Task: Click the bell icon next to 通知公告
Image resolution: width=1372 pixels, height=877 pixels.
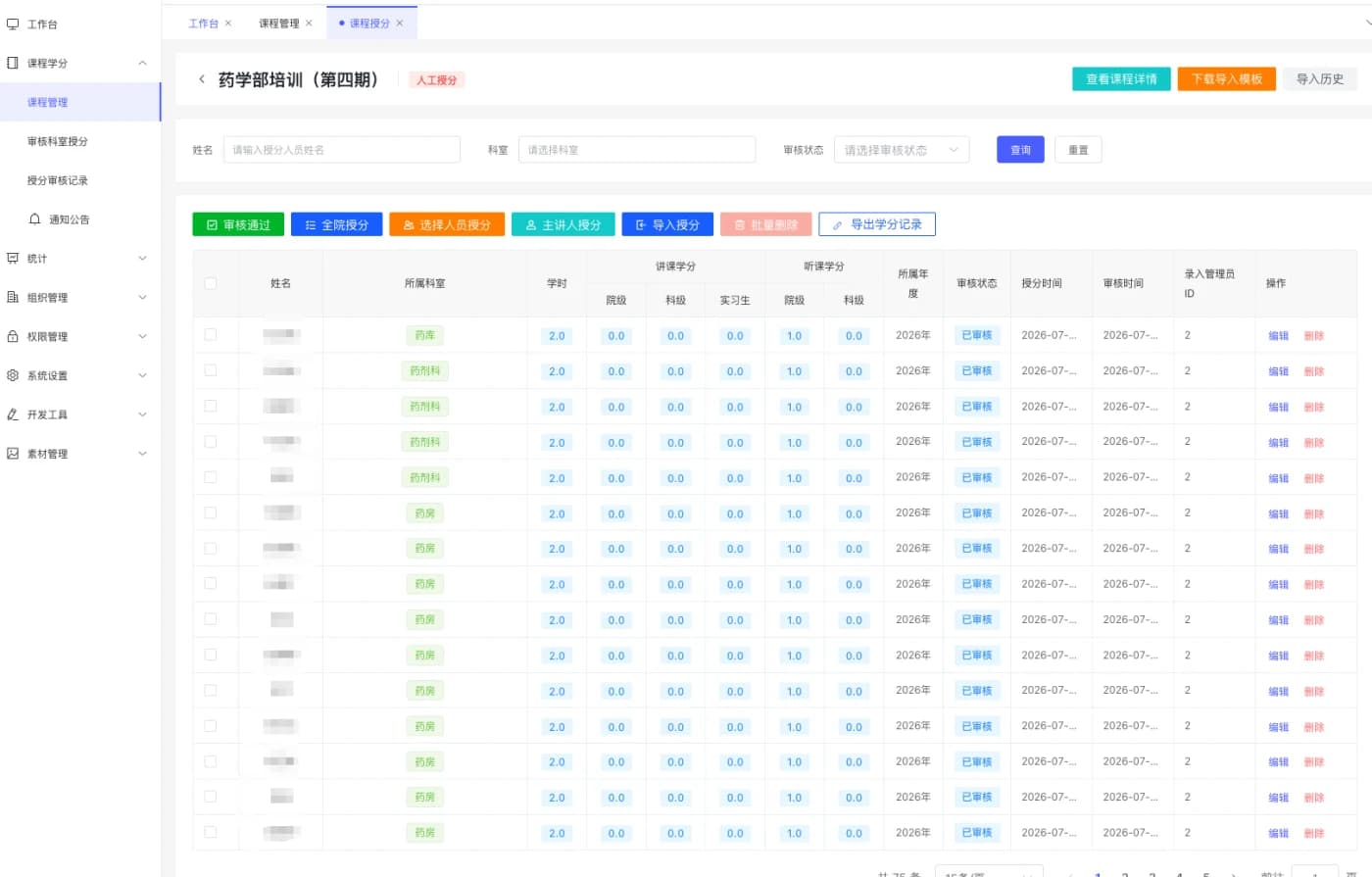Action: 35,219
